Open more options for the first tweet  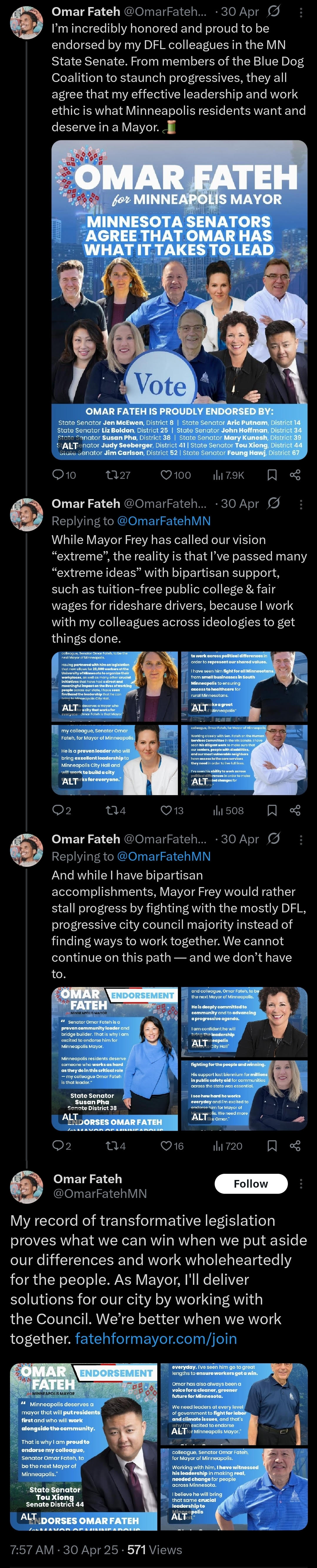pos(301,12)
